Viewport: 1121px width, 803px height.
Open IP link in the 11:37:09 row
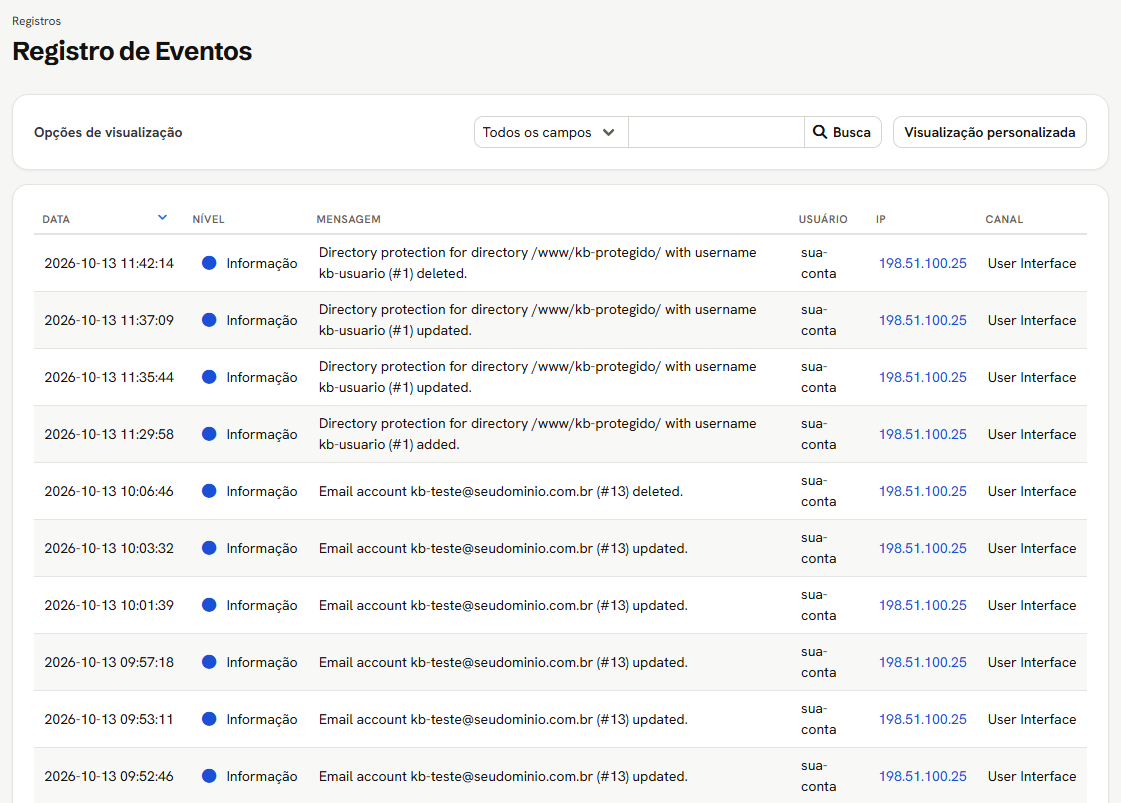(922, 320)
